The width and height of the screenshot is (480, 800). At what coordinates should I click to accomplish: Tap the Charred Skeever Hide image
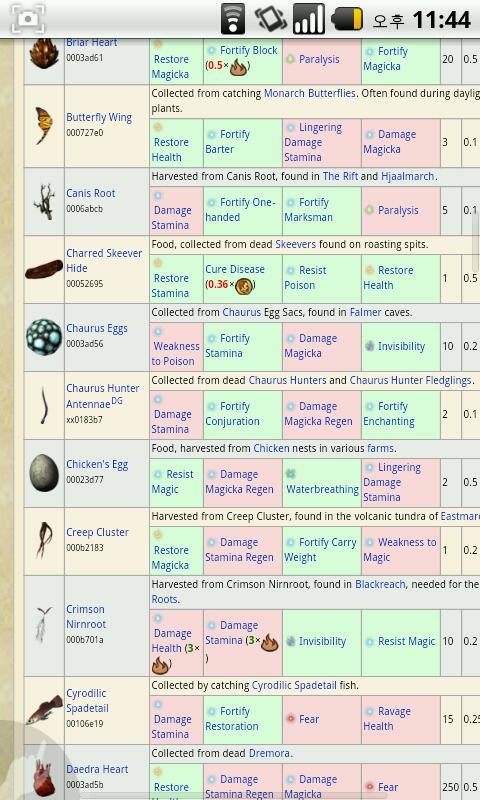(44, 269)
